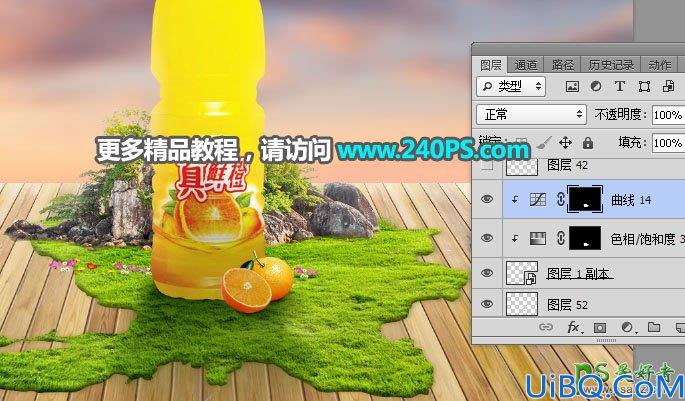Click the 填充 fill value field
The height and width of the screenshot is (401, 685).
point(668,143)
